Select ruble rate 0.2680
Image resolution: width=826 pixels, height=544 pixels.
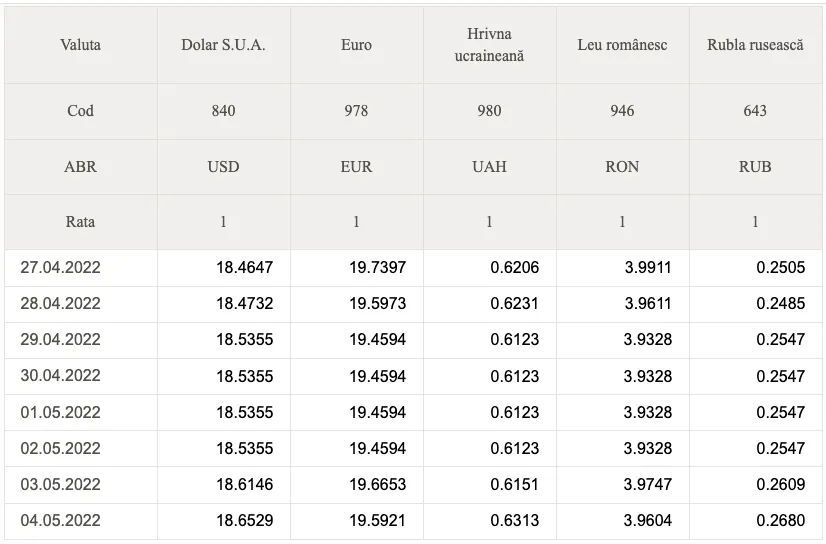[x=781, y=521]
